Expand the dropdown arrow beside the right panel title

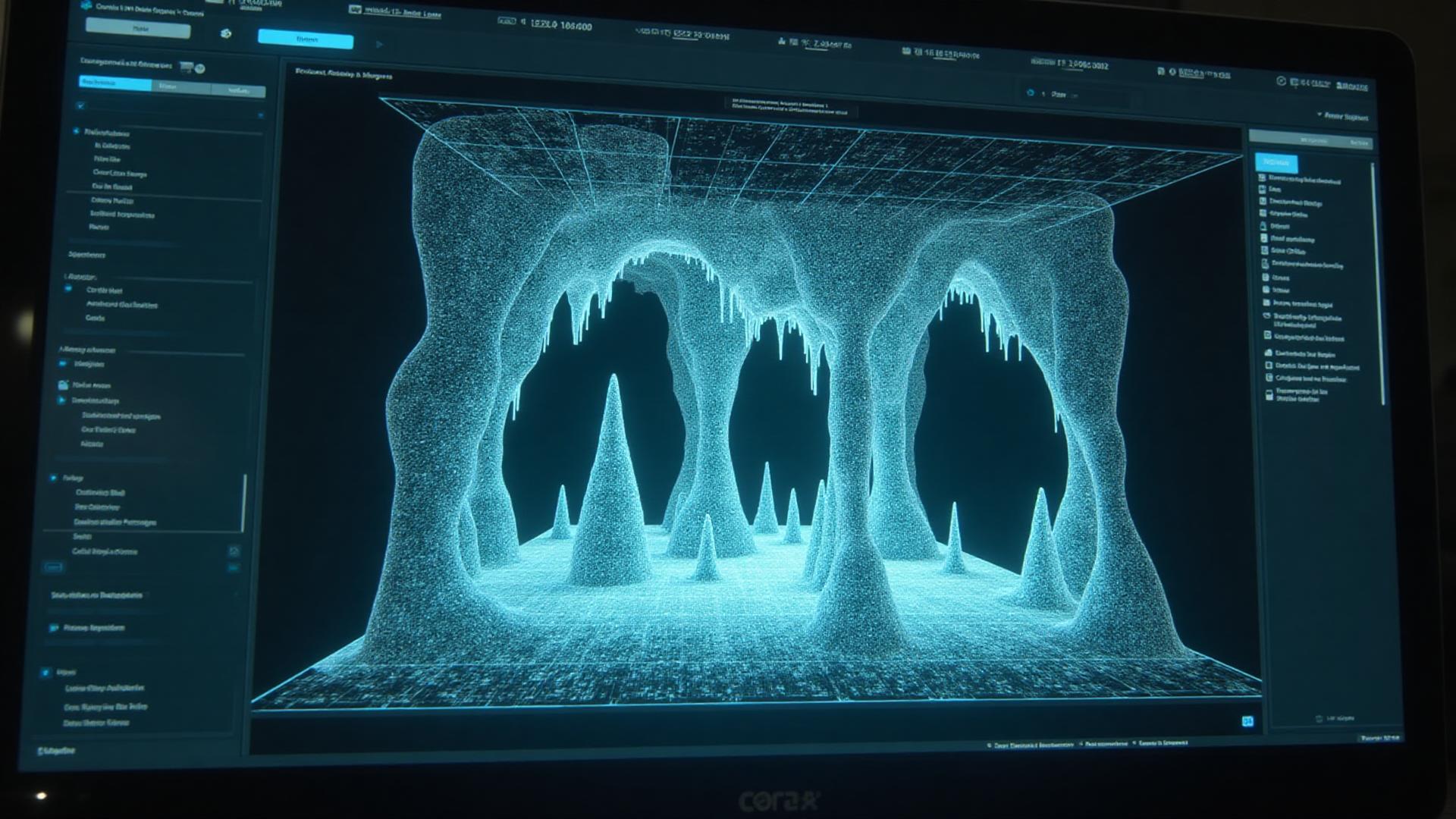(1319, 115)
